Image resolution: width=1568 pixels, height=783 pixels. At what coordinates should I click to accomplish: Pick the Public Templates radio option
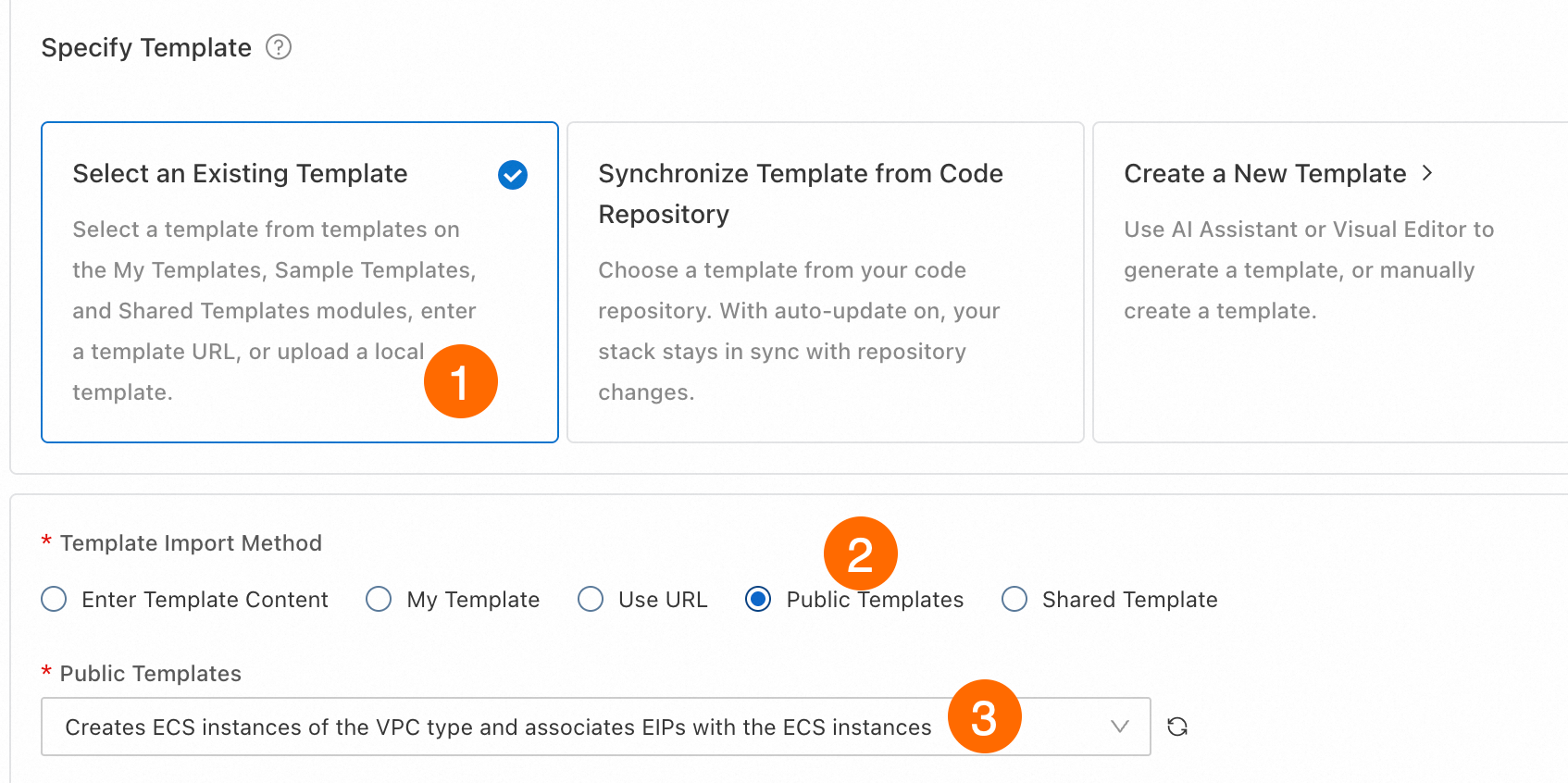[x=758, y=600]
